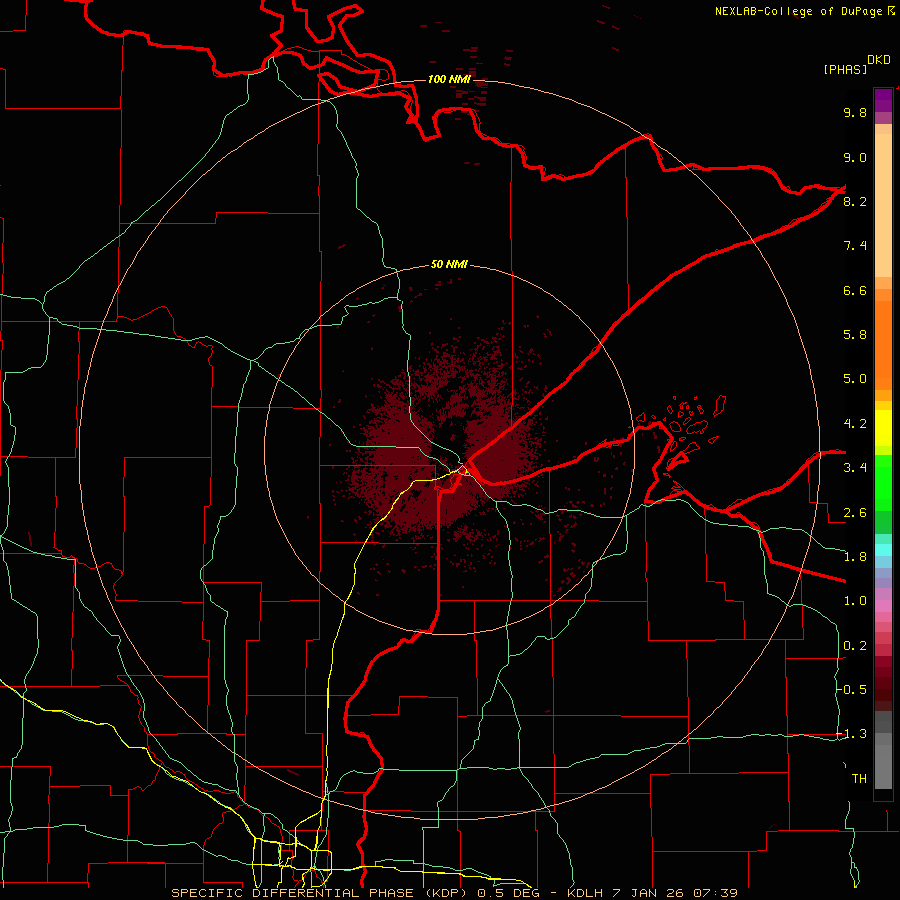Click the 5.0 value on the color scale
This screenshot has height=900, width=900.
click(x=855, y=379)
